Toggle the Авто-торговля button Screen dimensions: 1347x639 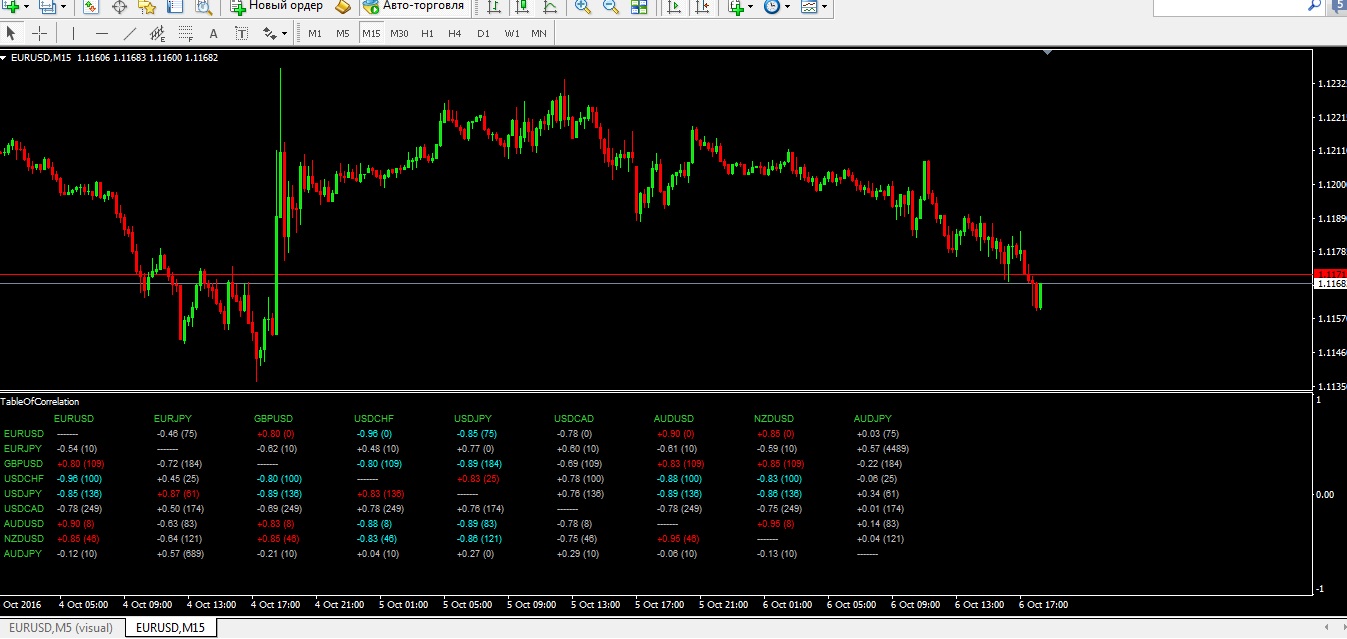(414, 7)
